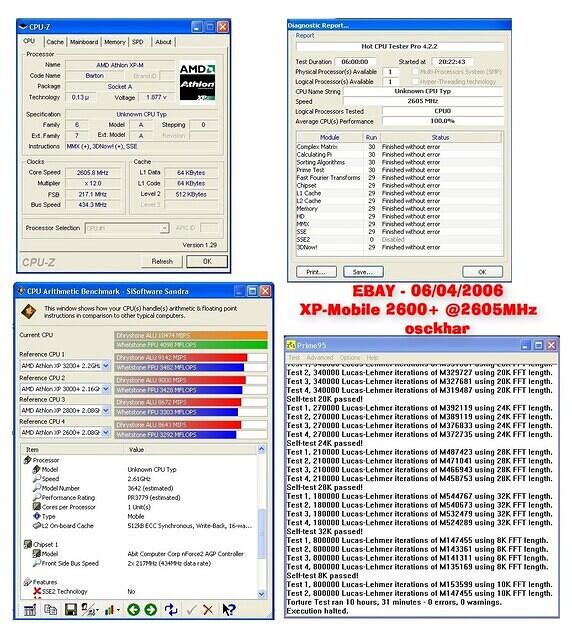Viewport: 572px width, 640px height.
Task: Select the Front Side Bus Speed row in Sandra
Action: point(139,563)
